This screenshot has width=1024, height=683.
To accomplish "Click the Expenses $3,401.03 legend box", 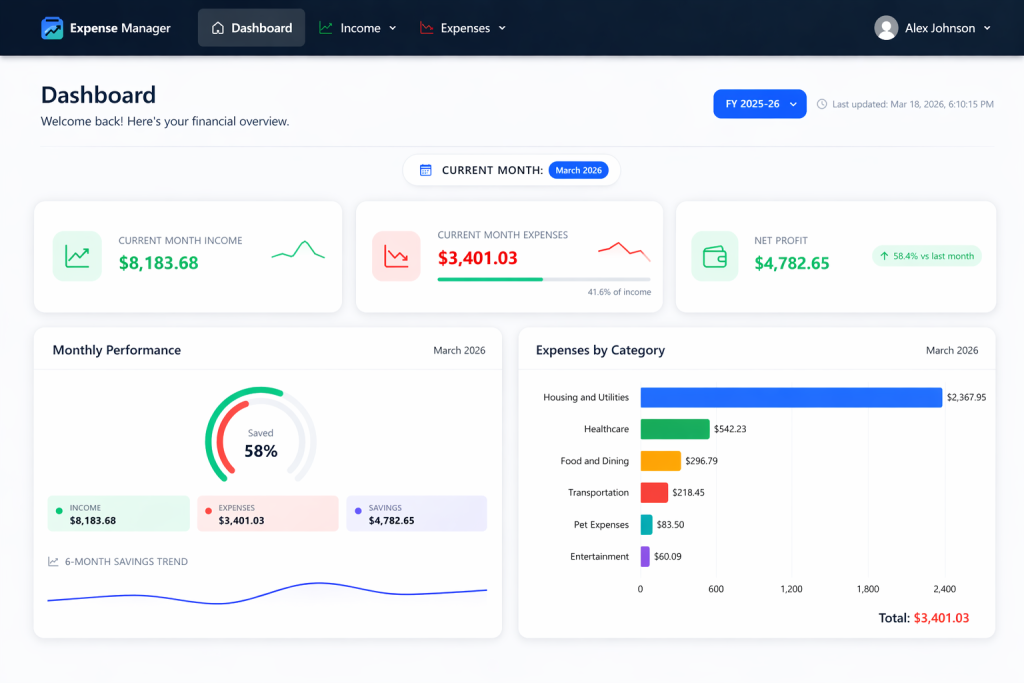I will (x=268, y=514).
